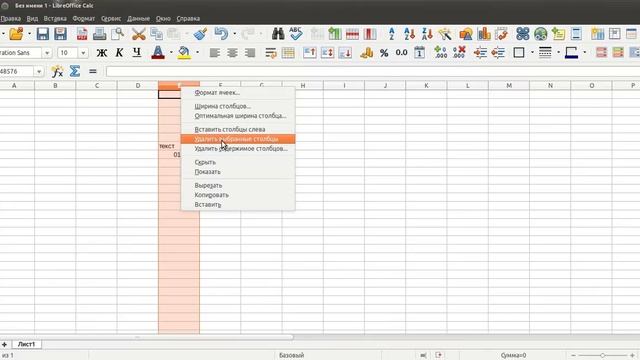This screenshot has height=360, width=640.
Task: Expand the border style dropdown arrow
Action: pos(558,53)
